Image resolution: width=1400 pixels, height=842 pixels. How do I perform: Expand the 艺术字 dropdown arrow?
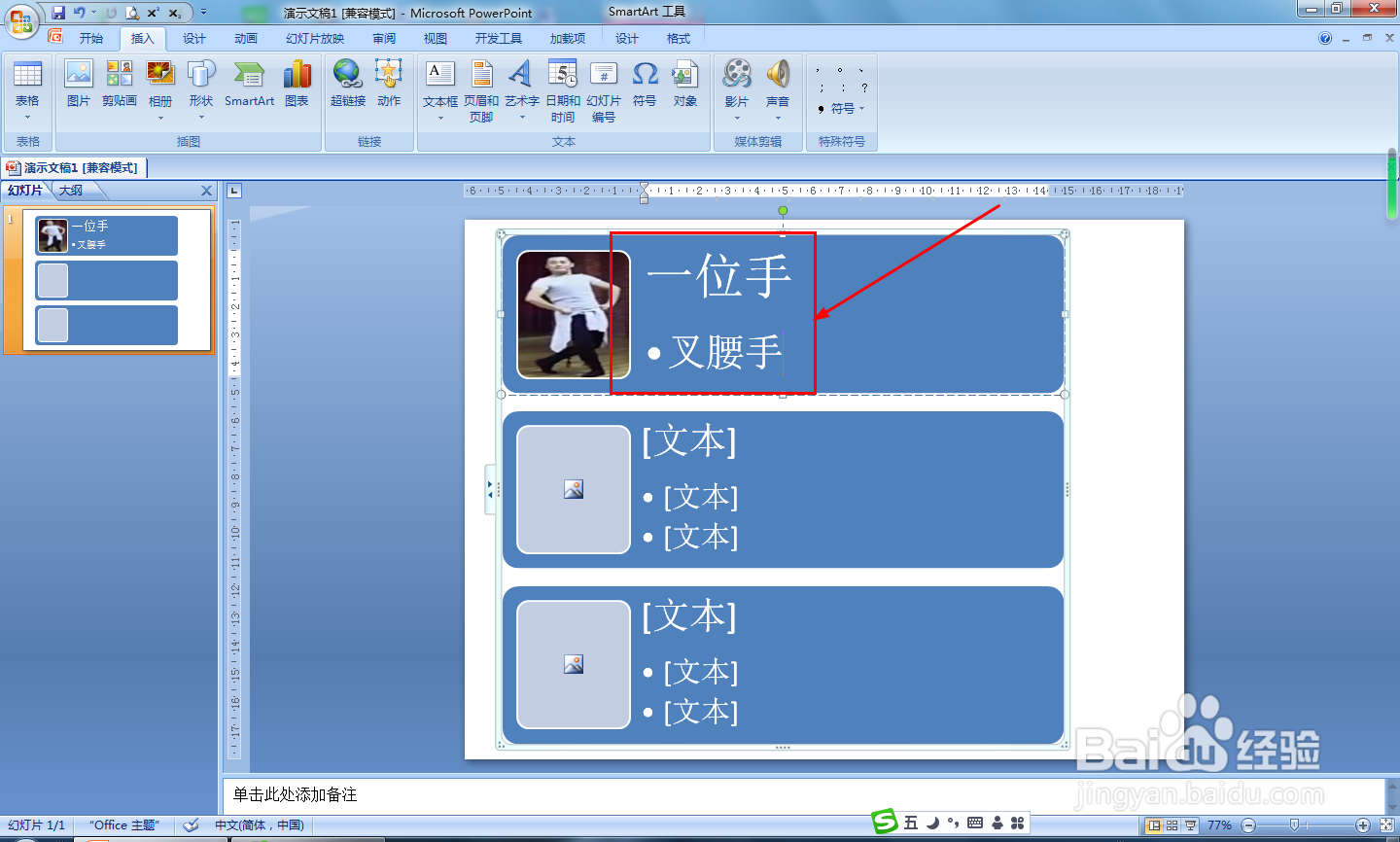521,118
